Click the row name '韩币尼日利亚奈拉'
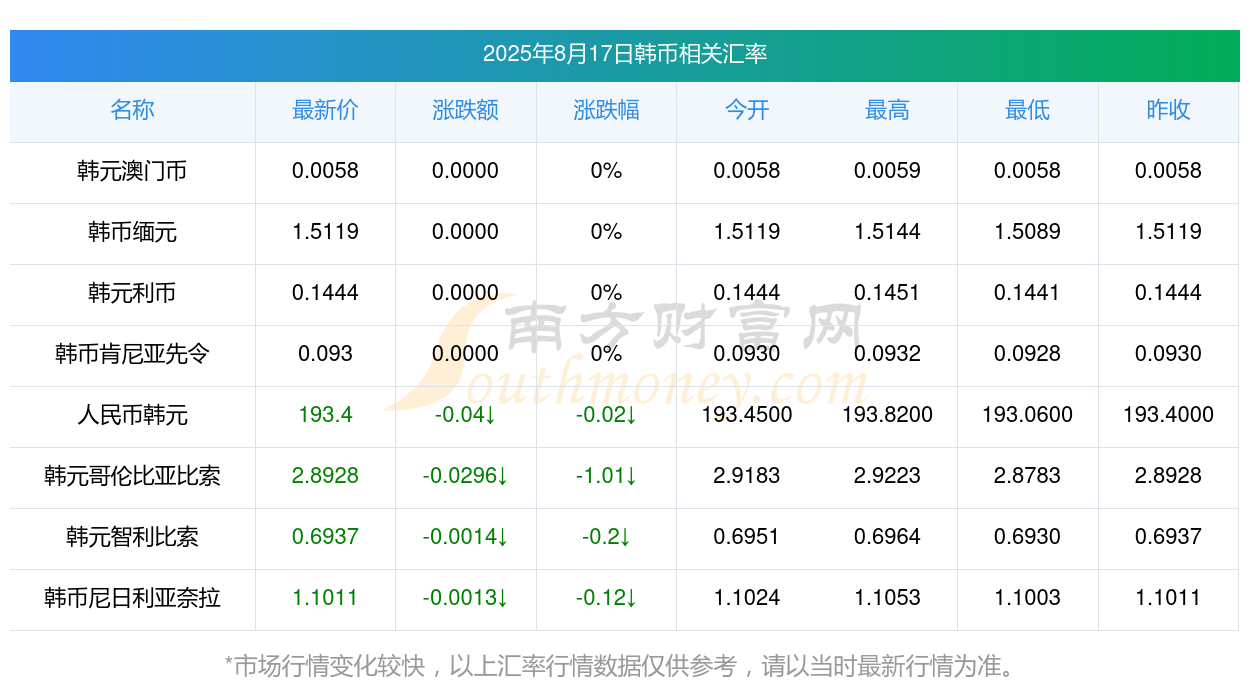The width and height of the screenshot is (1250, 698). [132, 598]
